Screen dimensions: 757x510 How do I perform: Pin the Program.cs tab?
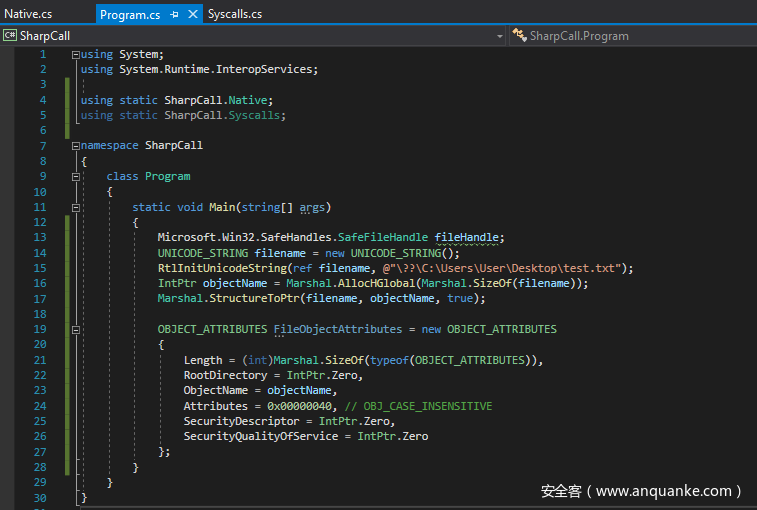[174, 15]
